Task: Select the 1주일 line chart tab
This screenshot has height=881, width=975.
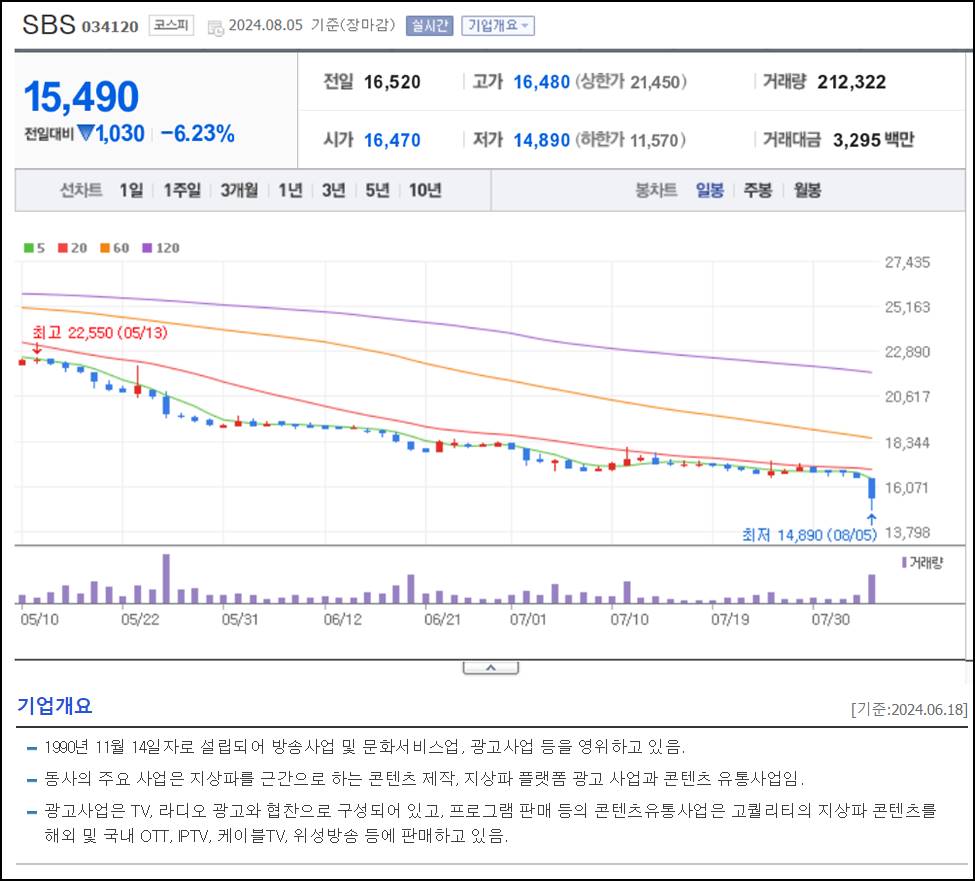Action: [x=182, y=190]
